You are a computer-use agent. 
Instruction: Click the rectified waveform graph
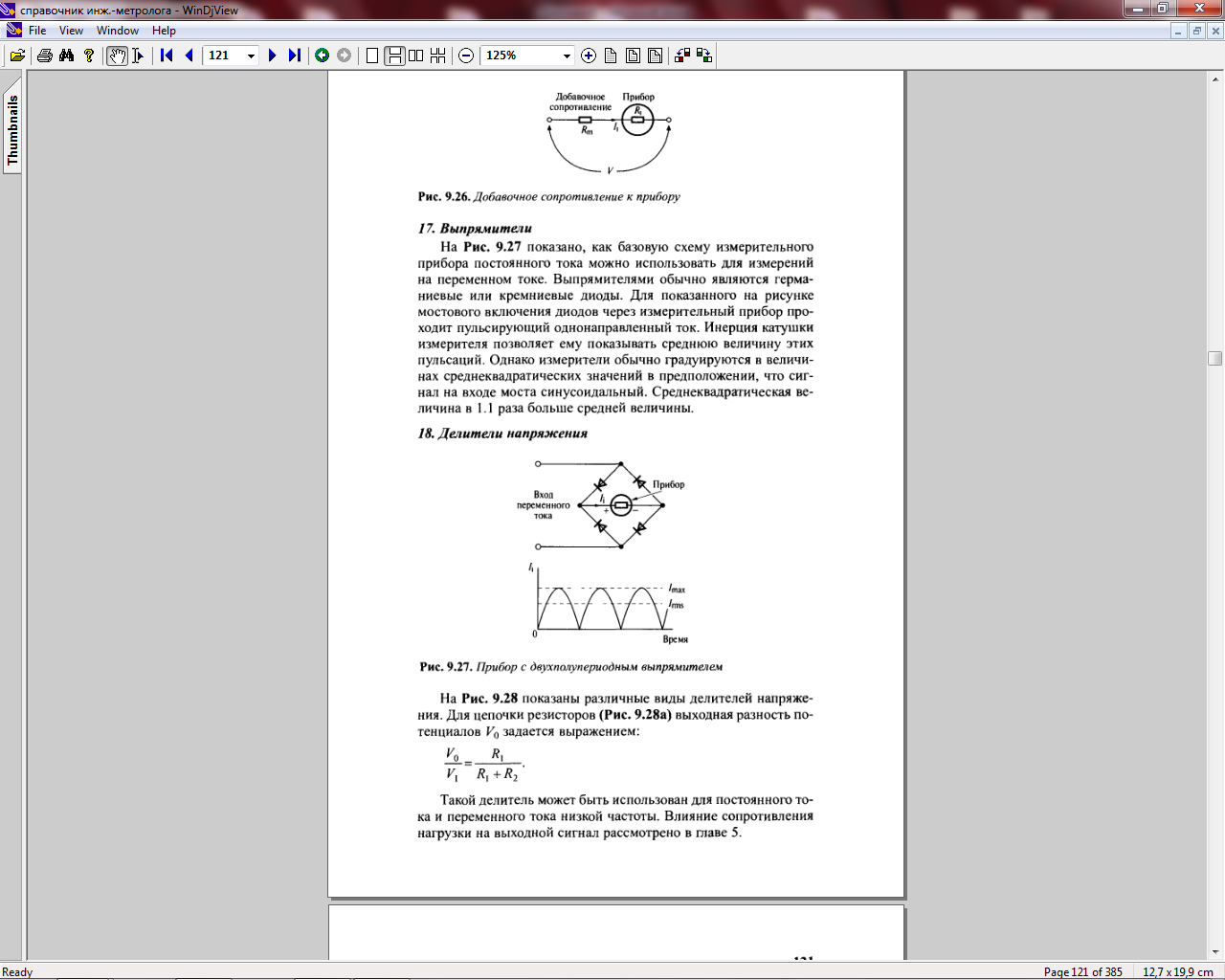pos(608,603)
